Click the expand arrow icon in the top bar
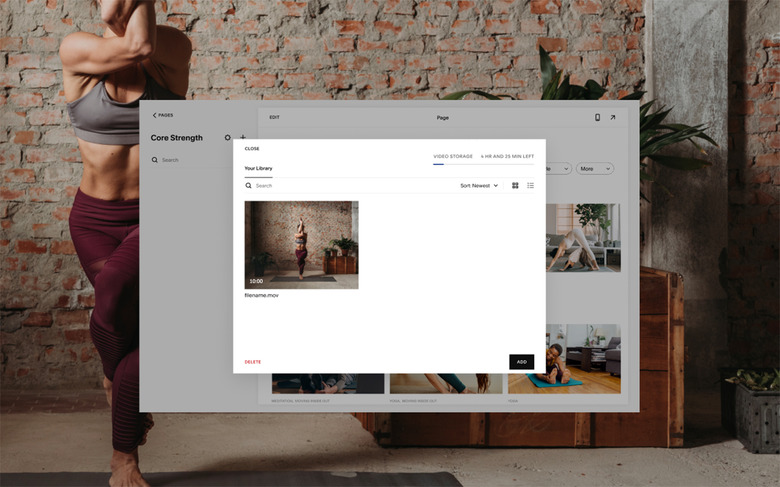 click(613, 117)
